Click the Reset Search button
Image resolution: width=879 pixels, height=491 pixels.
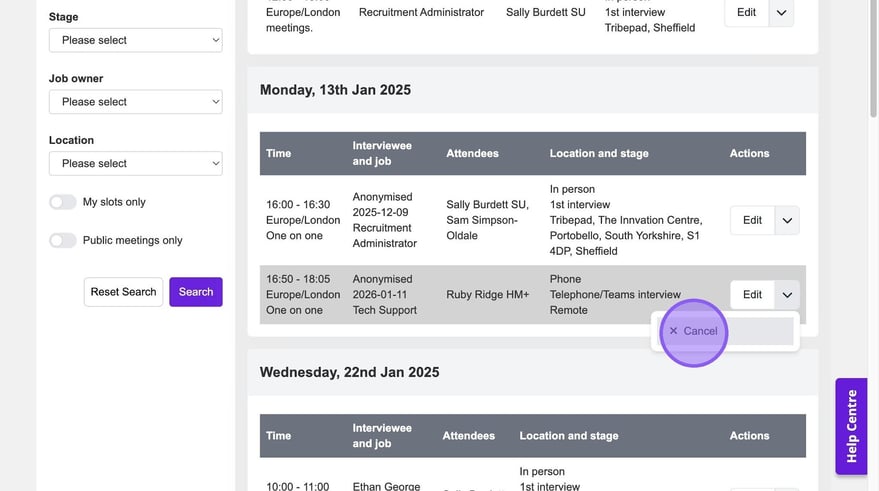[123, 292]
